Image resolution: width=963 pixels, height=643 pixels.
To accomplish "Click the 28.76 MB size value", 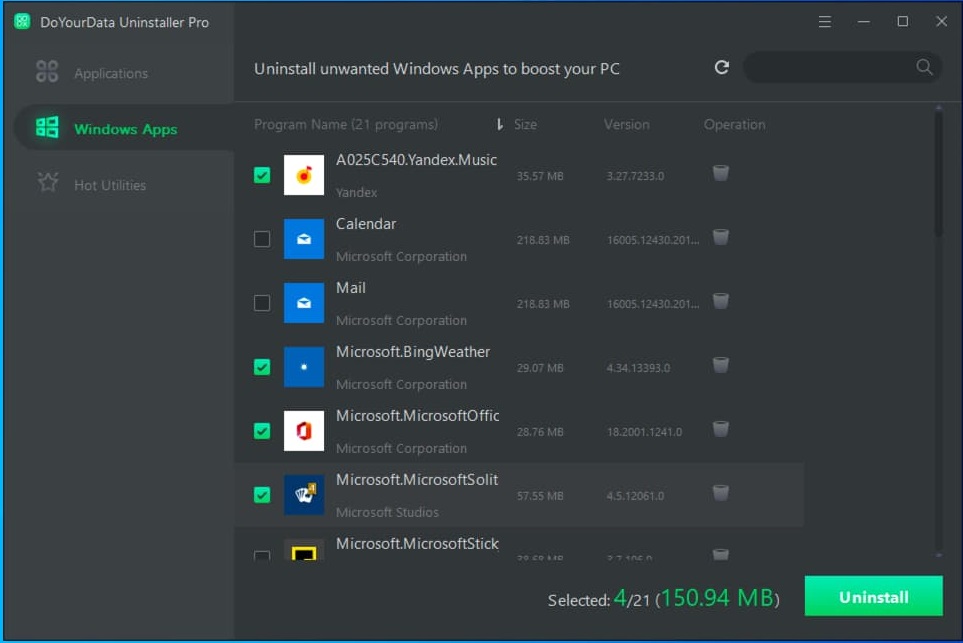I will coord(540,432).
